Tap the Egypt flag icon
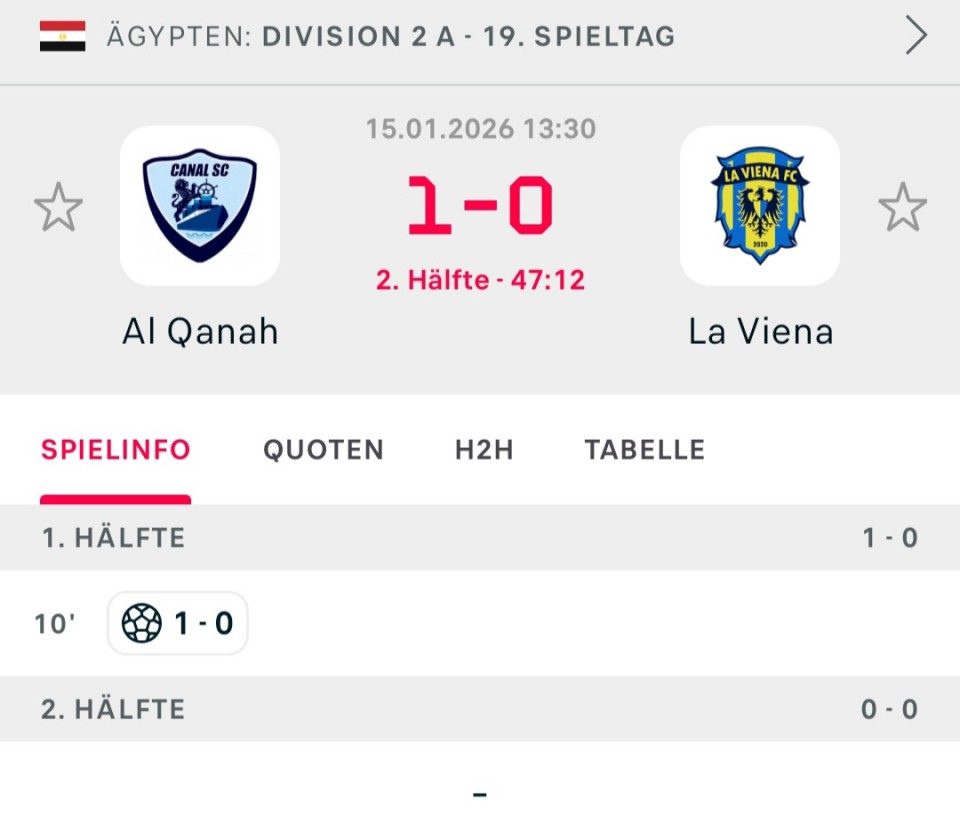This screenshot has height=840, width=960. pos(62,37)
